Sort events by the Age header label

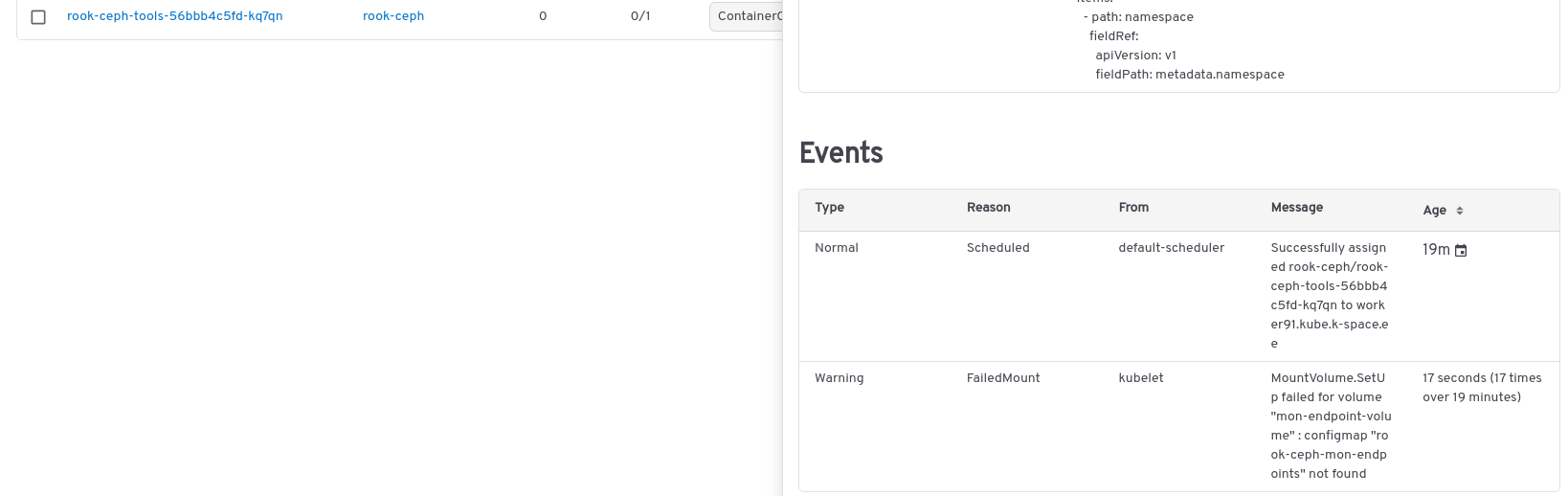point(1434,211)
